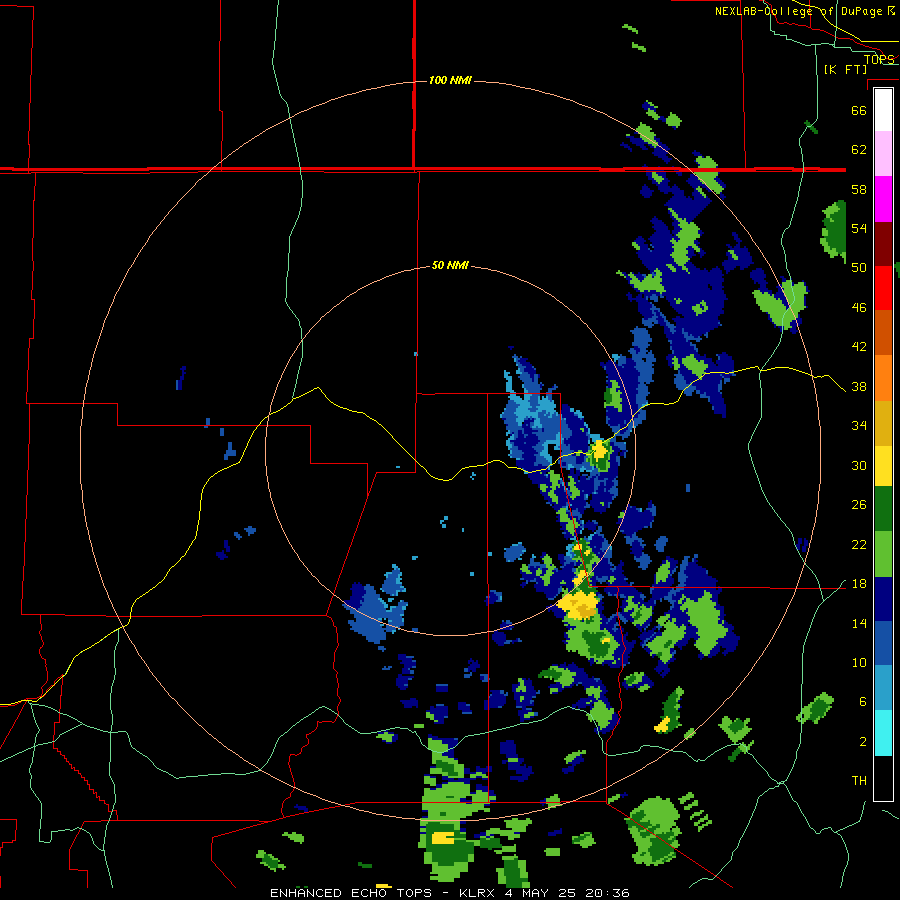The height and width of the screenshot is (900, 900).
Task: Click the 50 NMI range ring label
Action: tap(450, 265)
